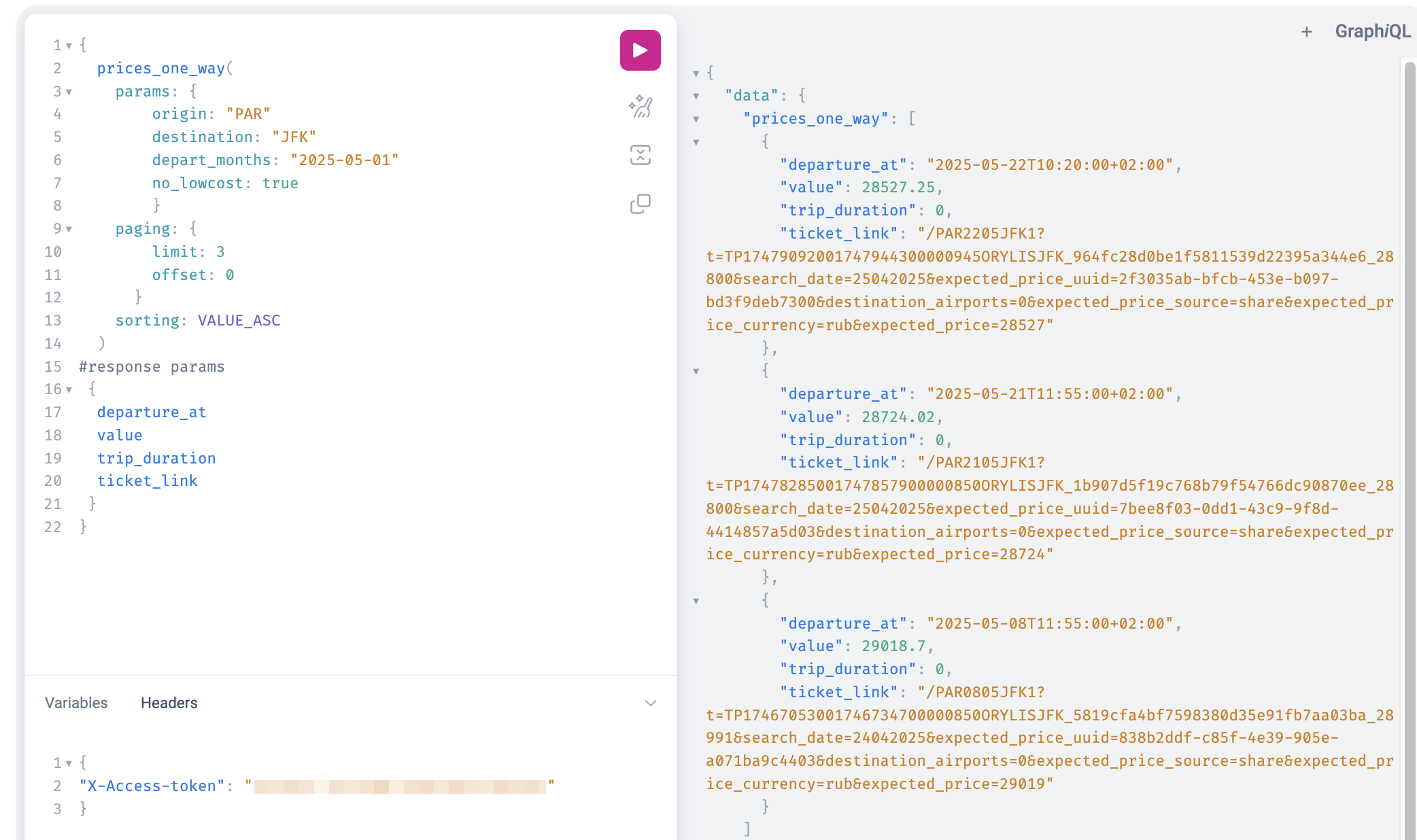Click the VALUE_ASC sorting value

tap(239, 321)
